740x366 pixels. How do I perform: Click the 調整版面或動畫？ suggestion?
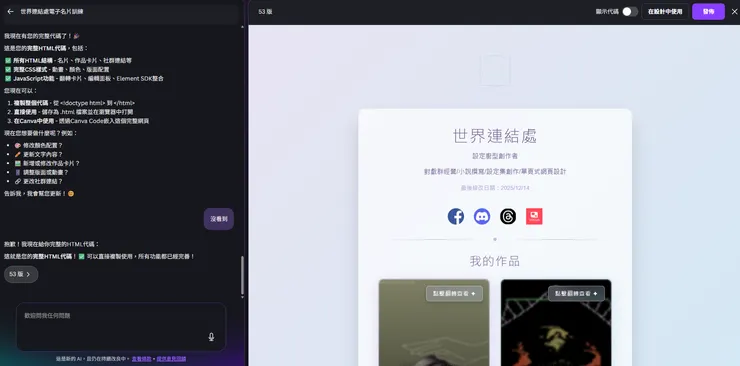(42, 172)
